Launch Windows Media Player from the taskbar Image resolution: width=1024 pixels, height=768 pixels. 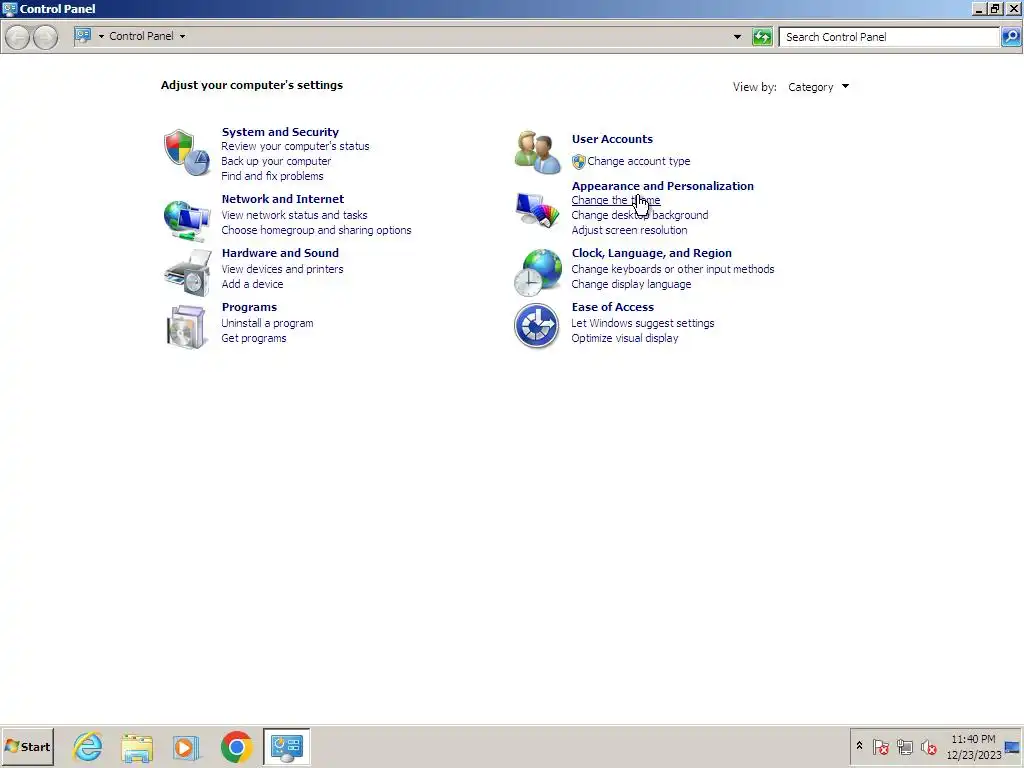(x=186, y=747)
